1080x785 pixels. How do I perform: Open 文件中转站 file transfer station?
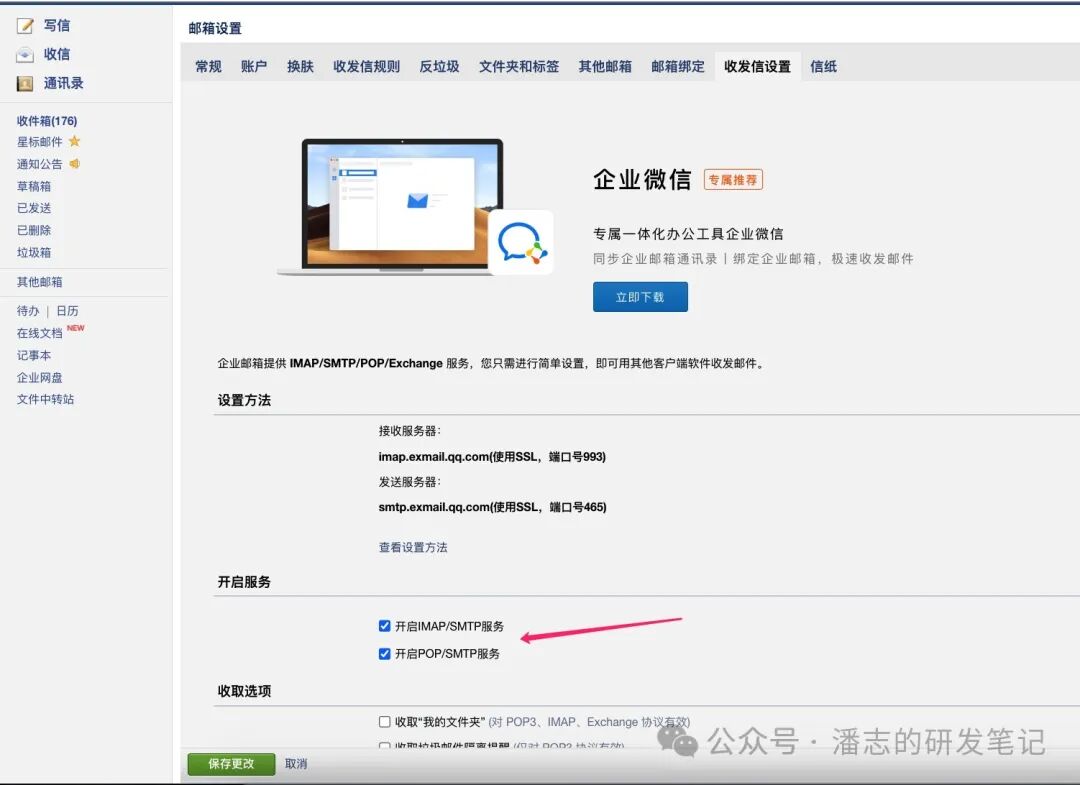tap(45, 399)
